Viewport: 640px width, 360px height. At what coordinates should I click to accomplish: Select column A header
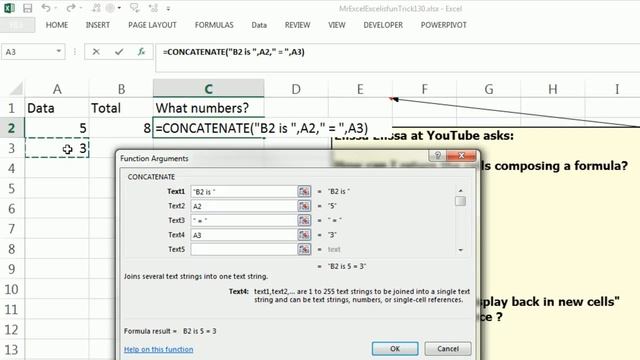pyautogui.click(x=57, y=89)
